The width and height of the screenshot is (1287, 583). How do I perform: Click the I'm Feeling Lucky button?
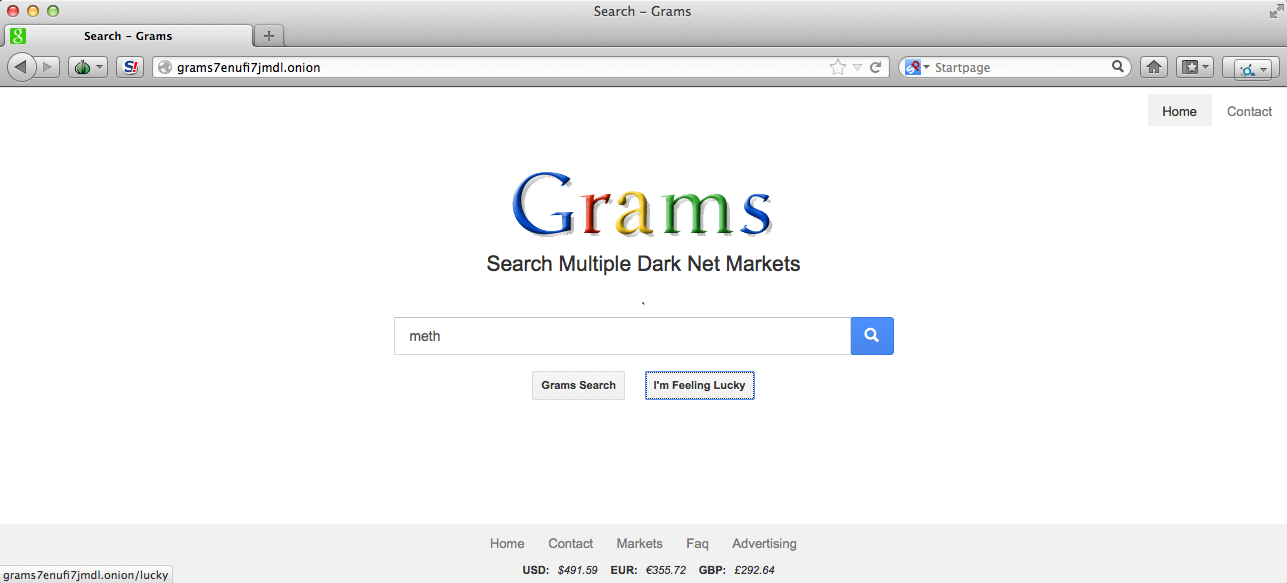pos(699,385)
